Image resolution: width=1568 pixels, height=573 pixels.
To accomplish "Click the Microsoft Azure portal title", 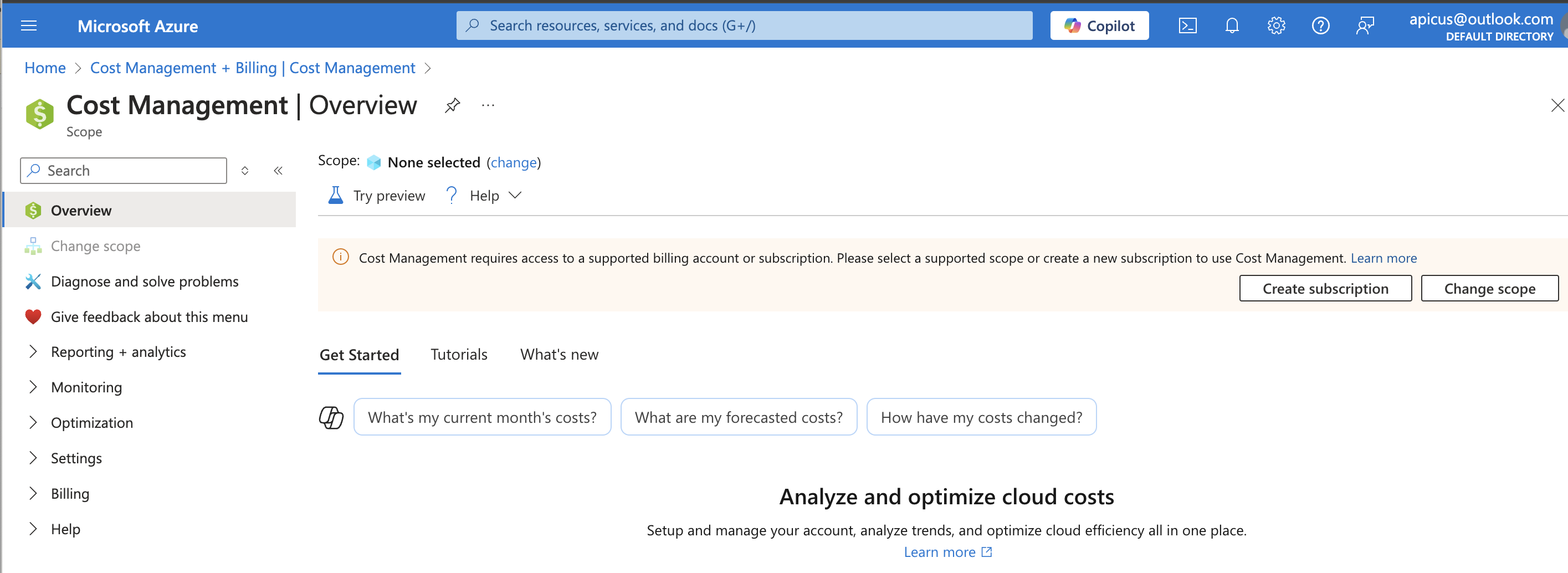I will 137,26.
